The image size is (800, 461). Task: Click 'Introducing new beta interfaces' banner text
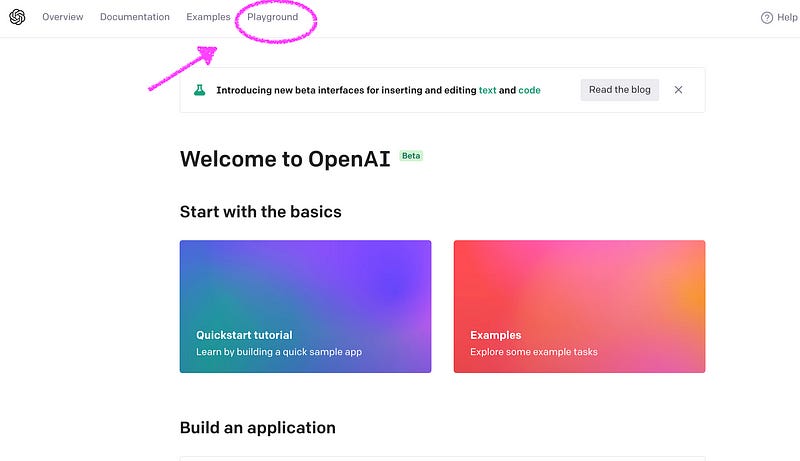click(378, 90)
